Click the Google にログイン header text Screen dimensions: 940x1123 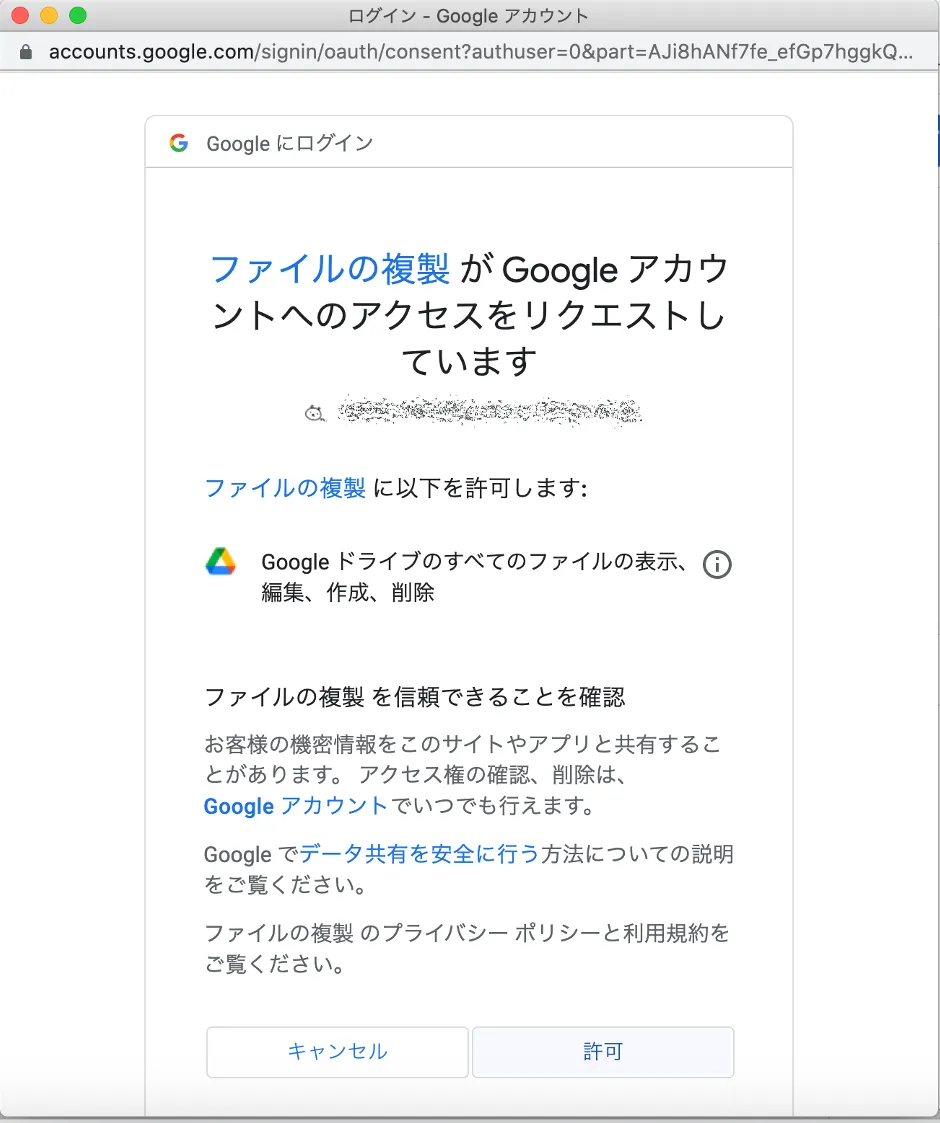pos(289,143)
